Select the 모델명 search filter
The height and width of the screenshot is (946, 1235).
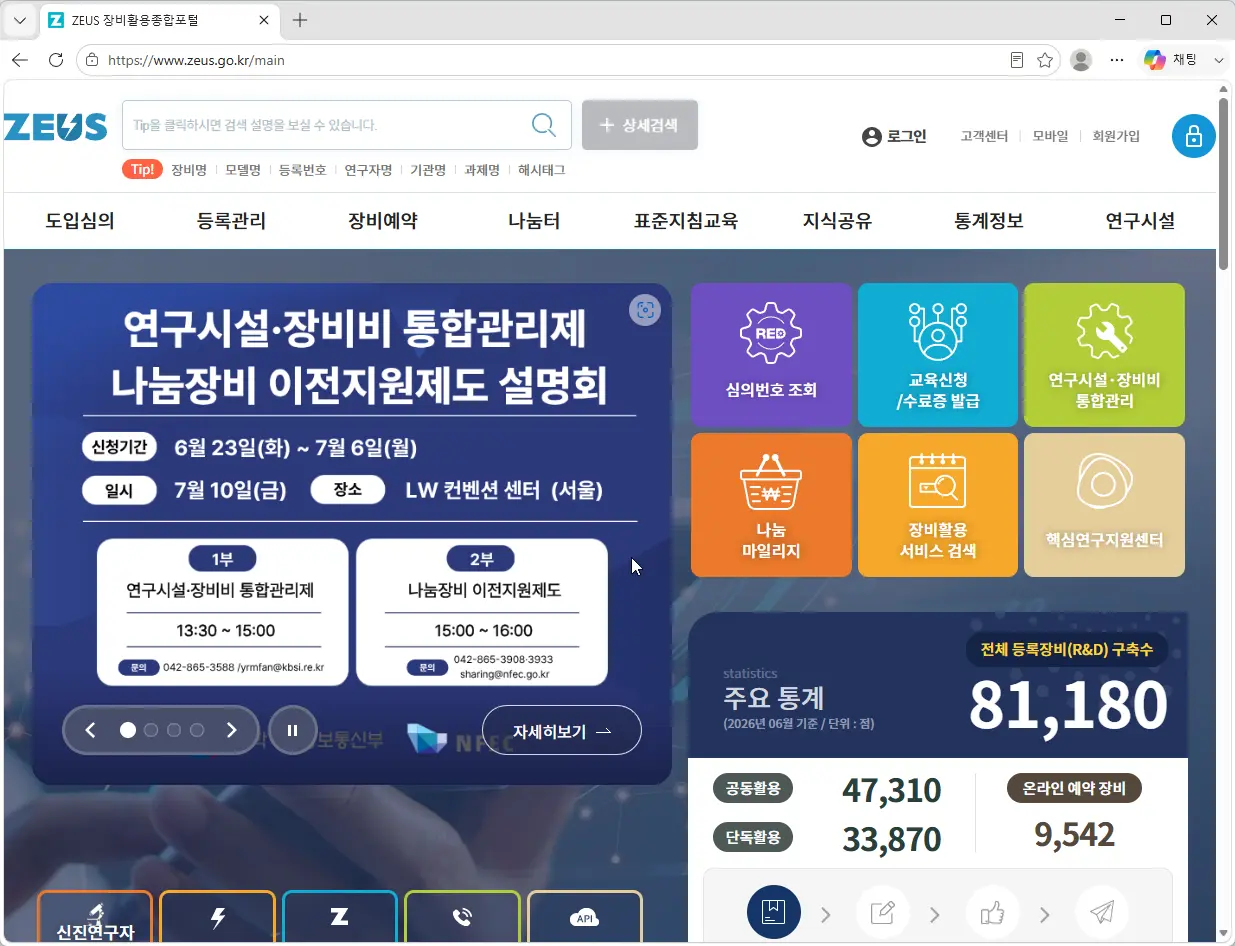pos(243,170)
